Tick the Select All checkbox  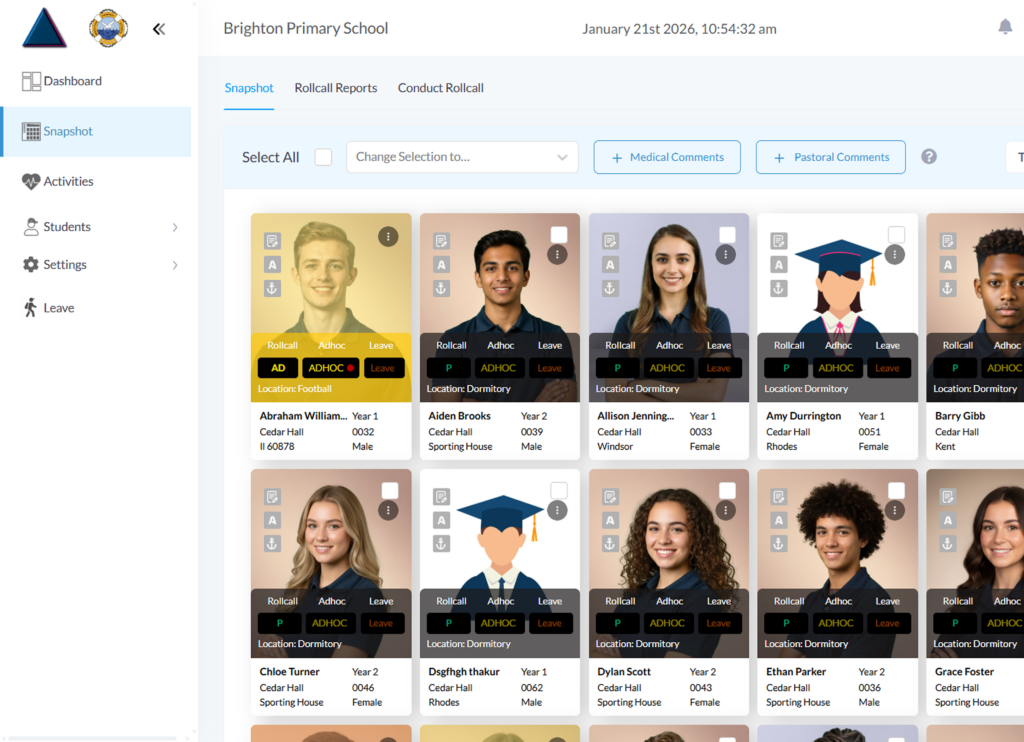click(x=323, y=157)
